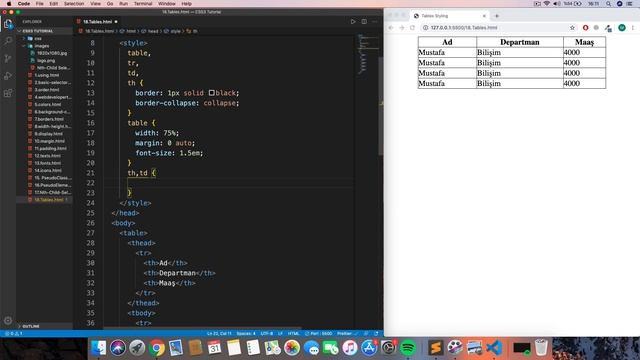Open the Terminal menu

pyautogui.click(x=143, y=4)
